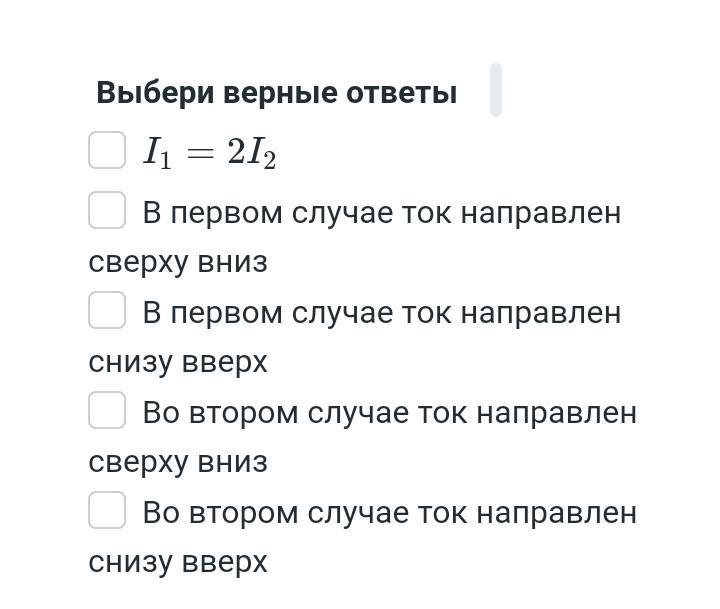
Task: Click second 'В первом случае ток направлен' line
Action: tap(381, 313)
